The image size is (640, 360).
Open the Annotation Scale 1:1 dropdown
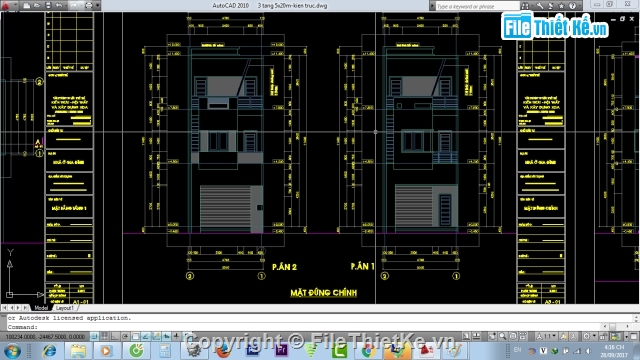(548, 337)
